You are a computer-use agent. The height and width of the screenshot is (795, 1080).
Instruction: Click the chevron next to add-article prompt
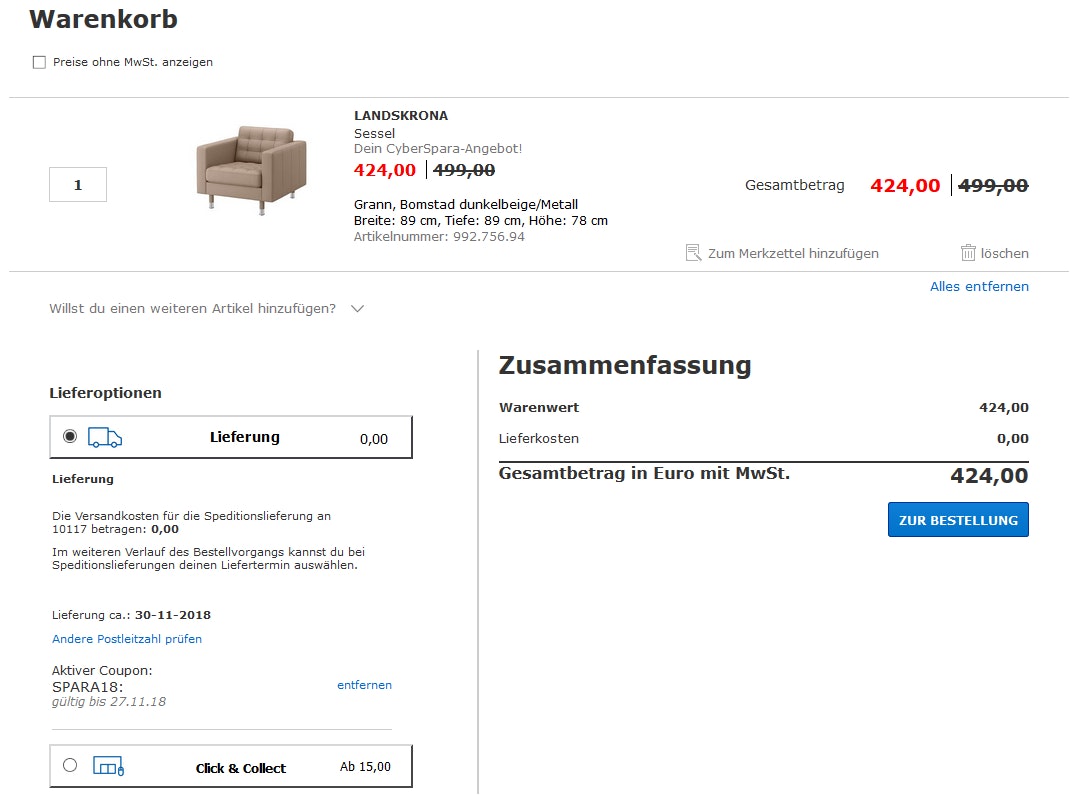[358, 309]
